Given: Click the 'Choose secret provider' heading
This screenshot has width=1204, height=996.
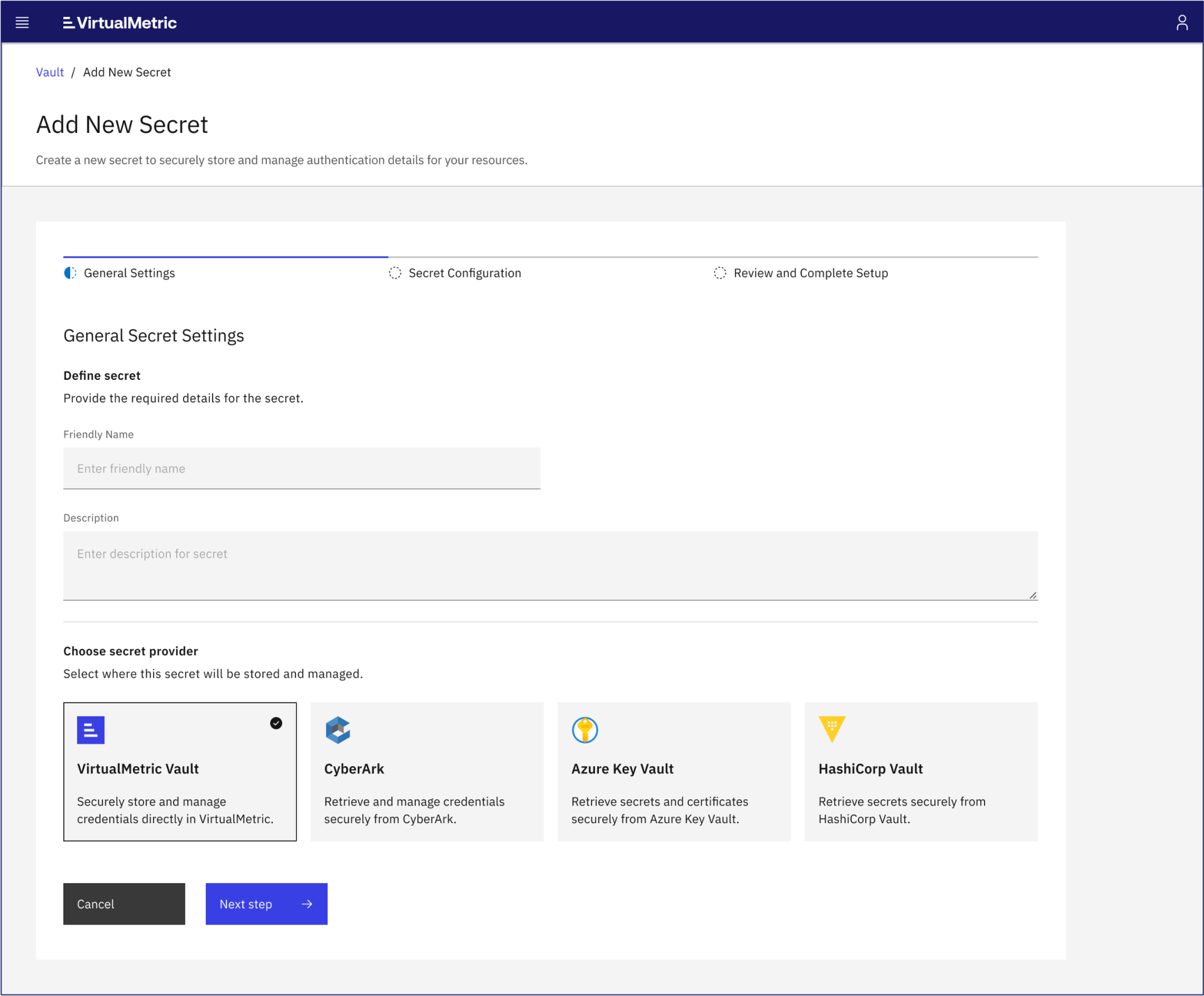Looking at the screenshot, I should 130,651.
